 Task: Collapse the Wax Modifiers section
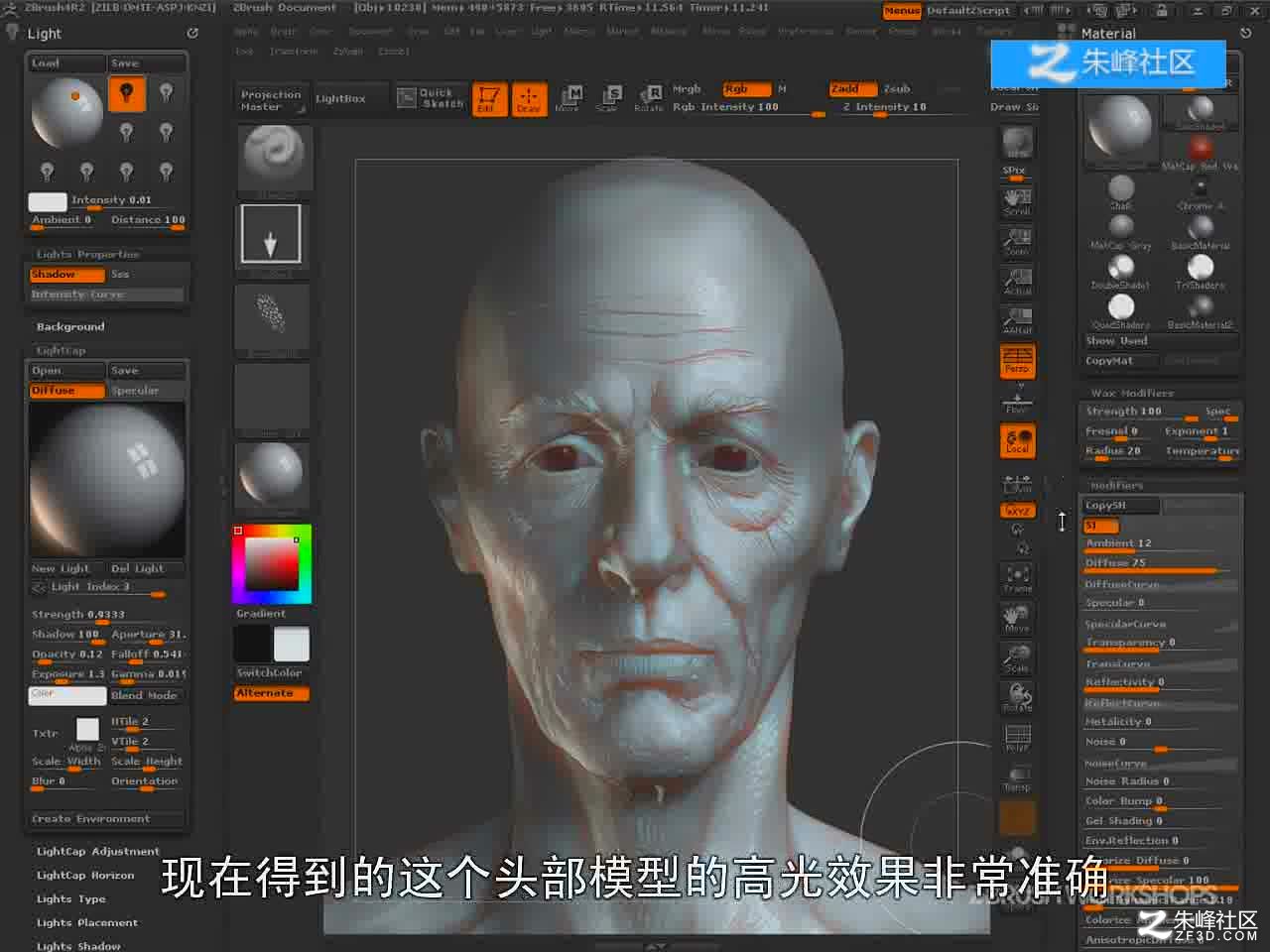(x=1131, y=393)
